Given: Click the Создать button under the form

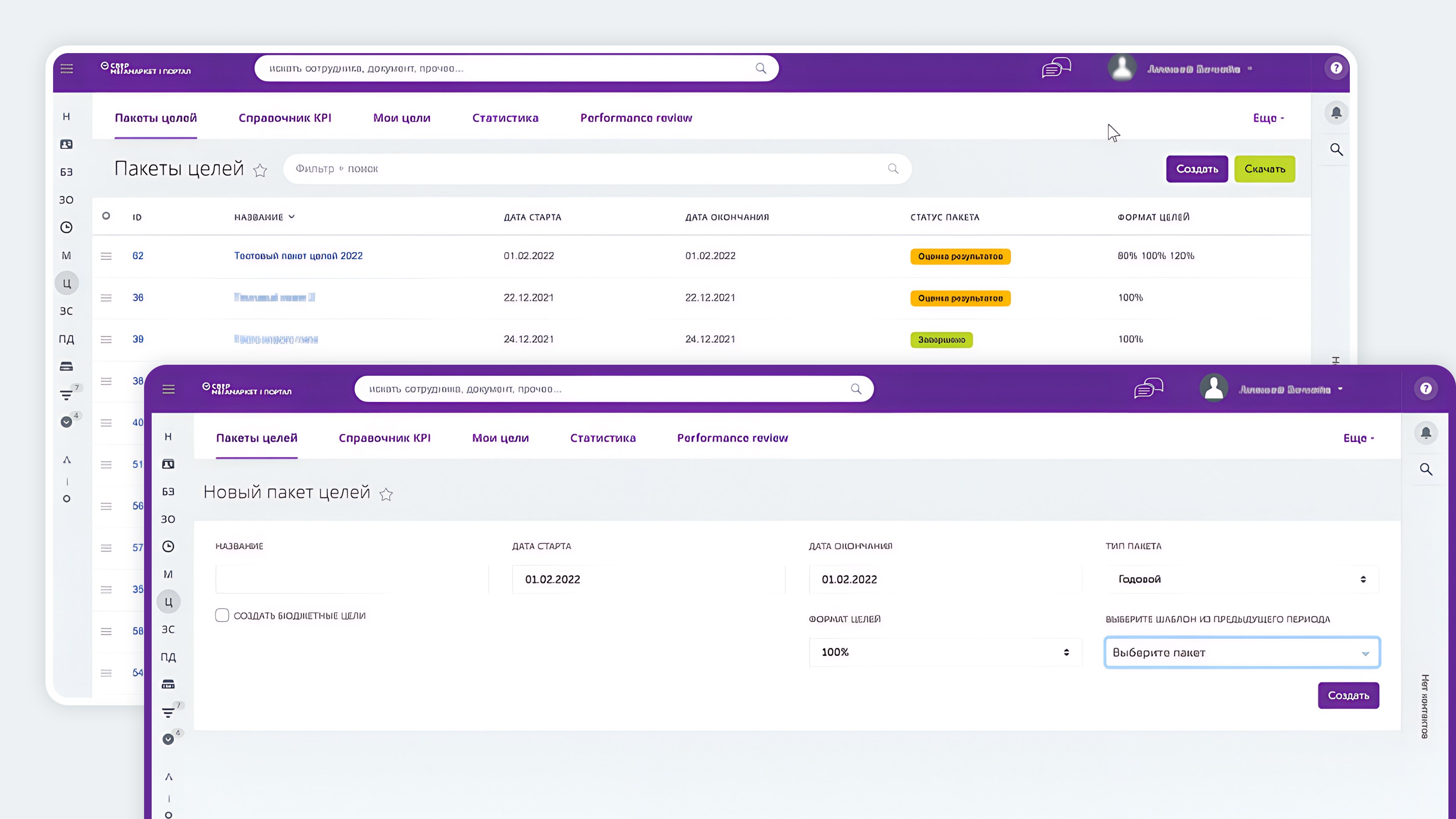Looking at the screenshot, I should point(1348,695).
